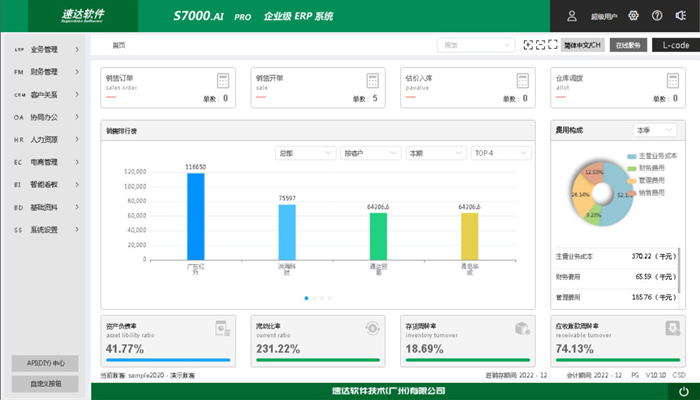Click the fullscreen frame icon
The image size is (700, 400).
(551, 45)
